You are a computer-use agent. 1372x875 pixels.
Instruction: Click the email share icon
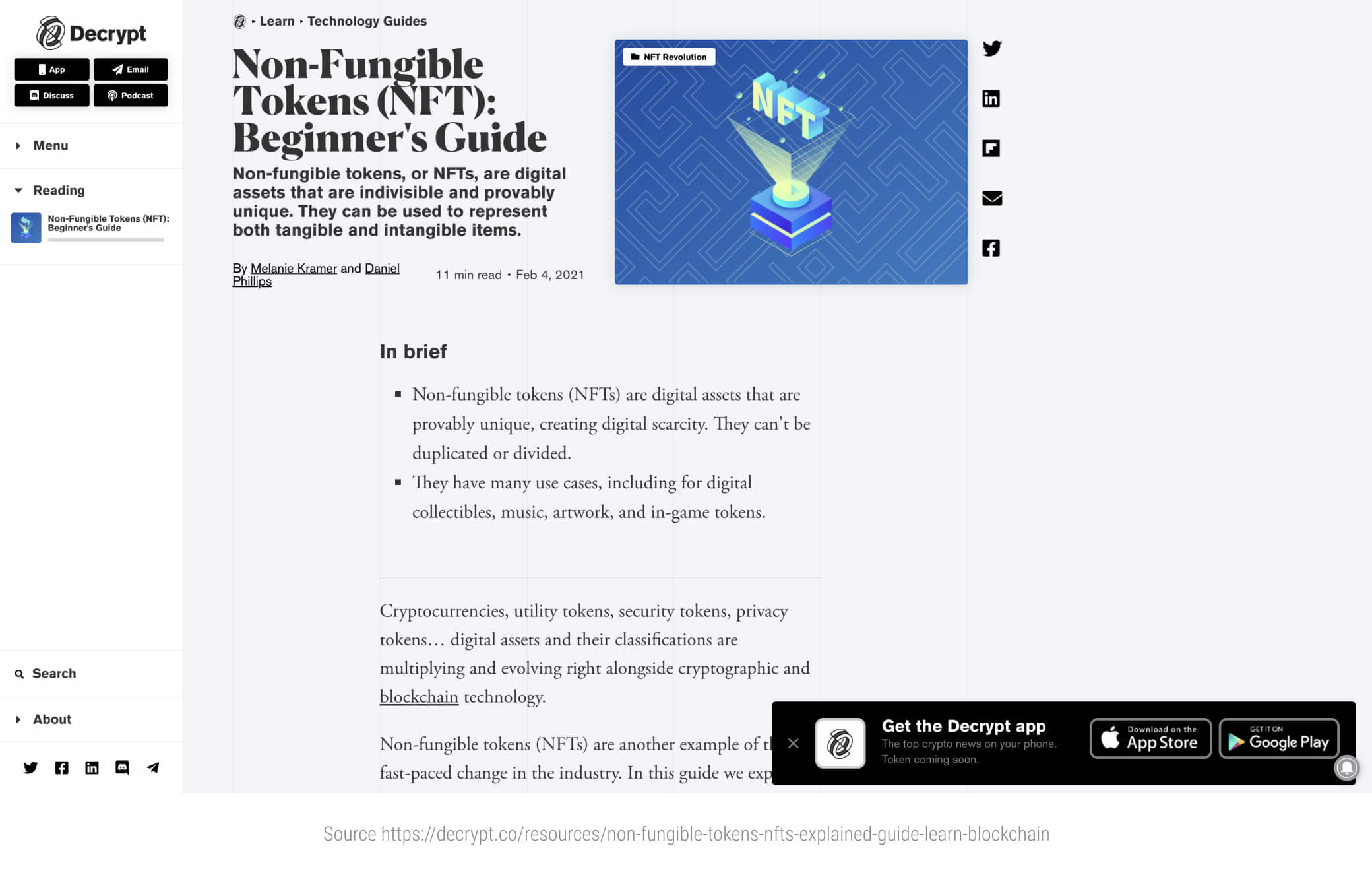(991, 198)
